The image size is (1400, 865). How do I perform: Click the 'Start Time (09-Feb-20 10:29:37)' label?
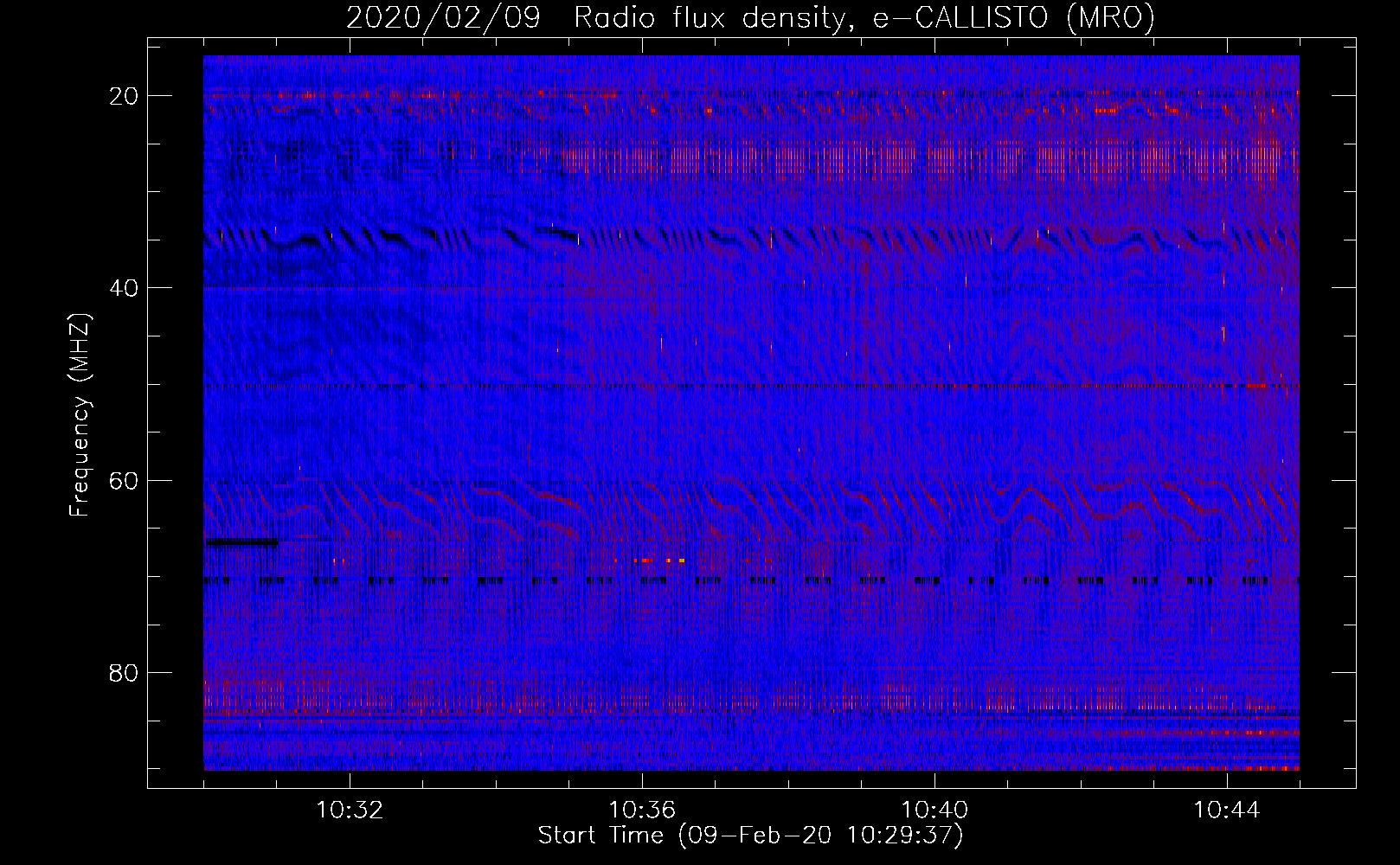pos(750,836)
